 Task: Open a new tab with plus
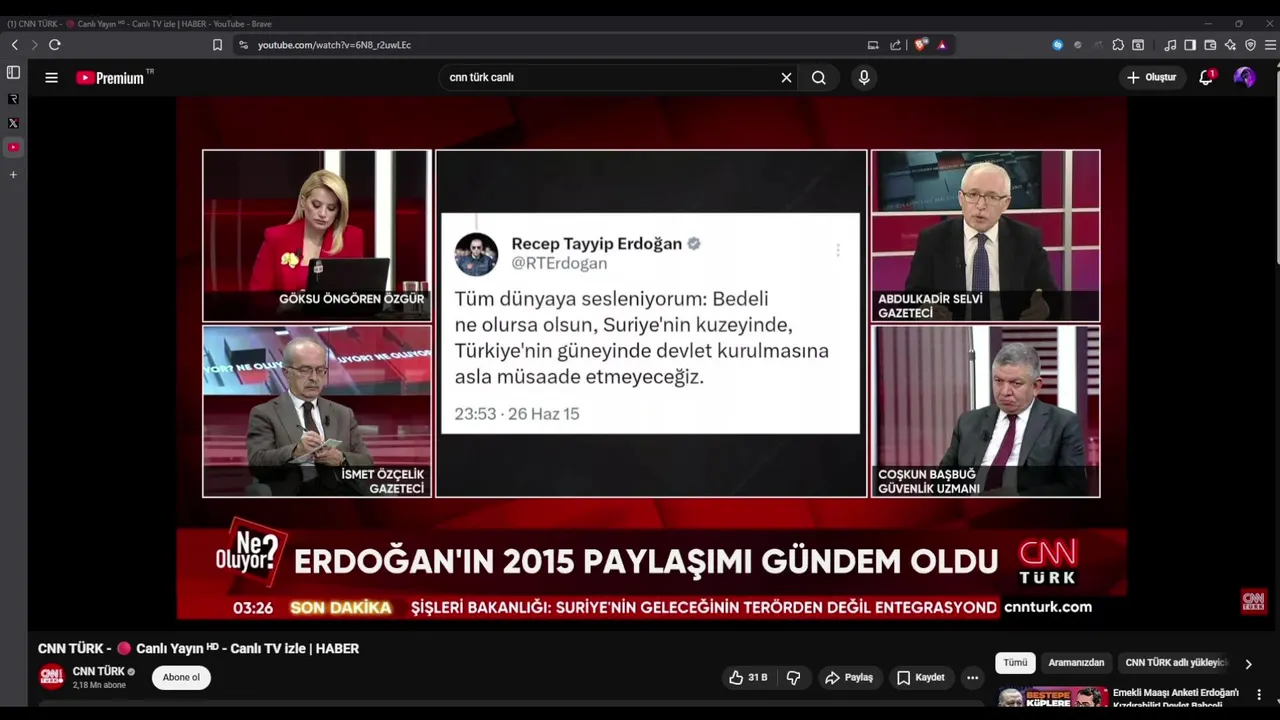[13, 175]
